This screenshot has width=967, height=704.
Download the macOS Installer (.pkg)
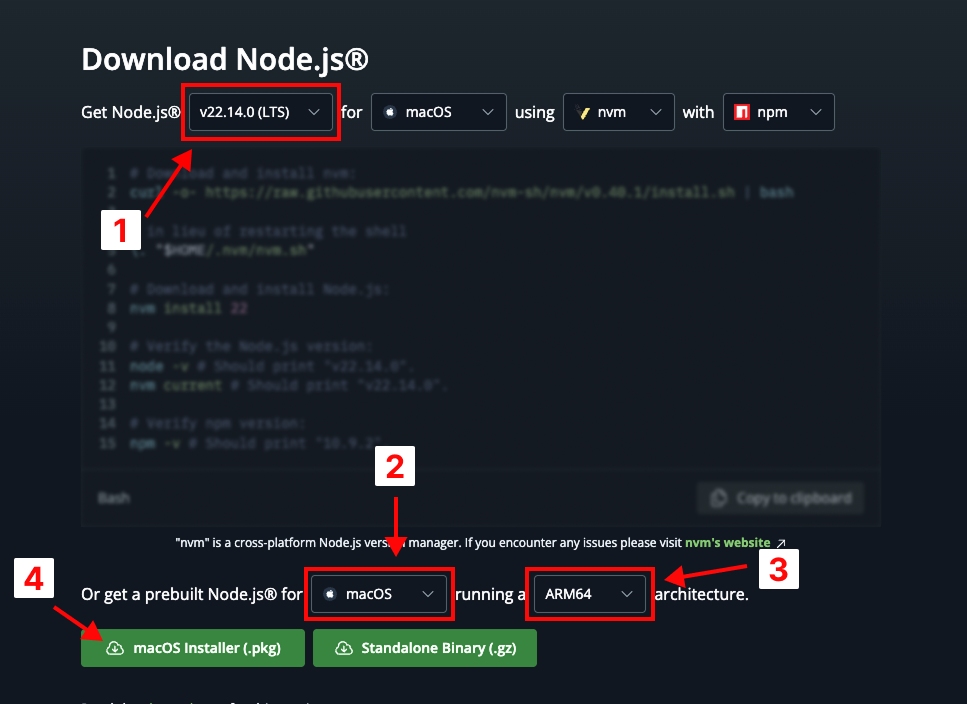click(192, 648)
